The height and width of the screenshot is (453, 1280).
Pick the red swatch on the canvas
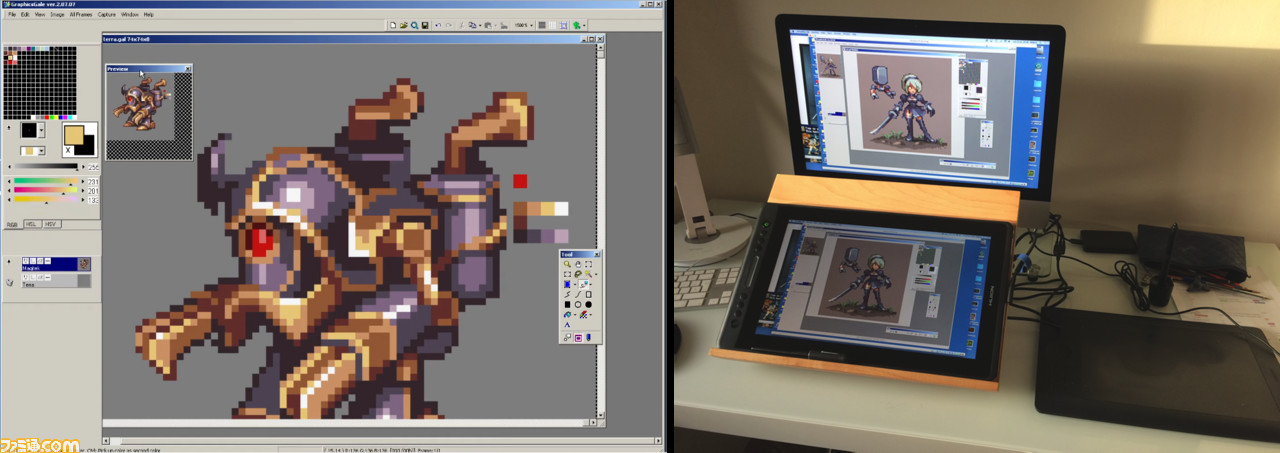coord(520,181)
